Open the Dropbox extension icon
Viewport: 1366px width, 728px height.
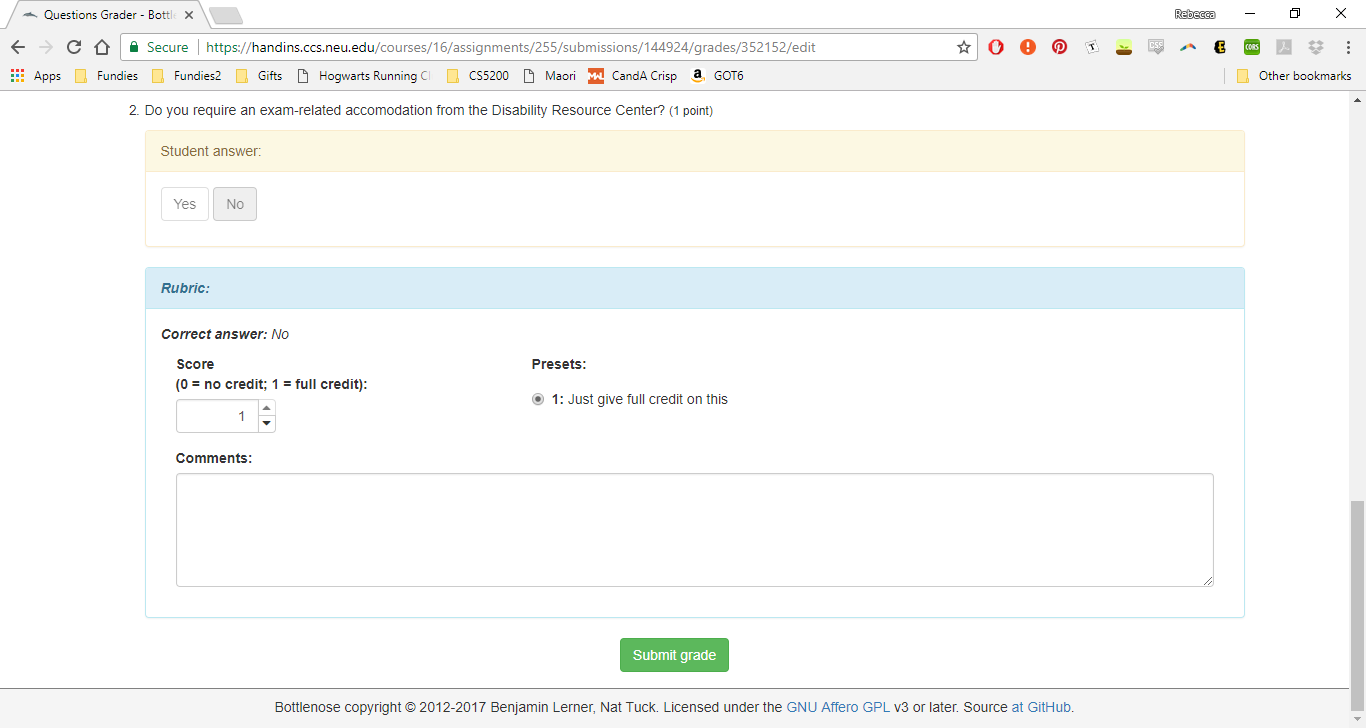(x=1316, y=47)
